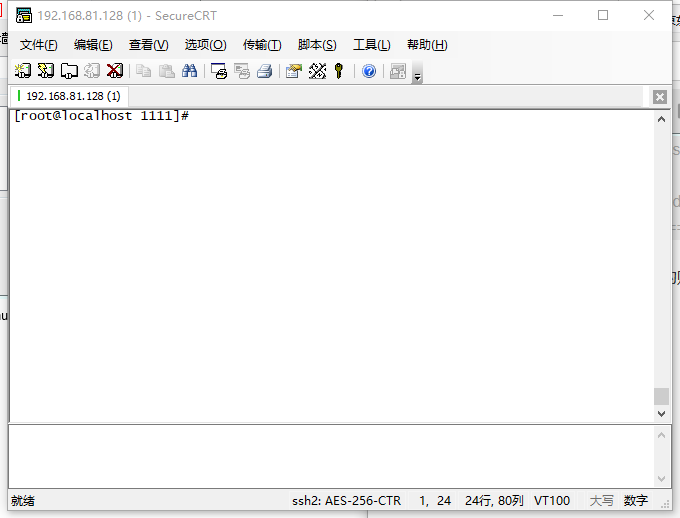Image resolution: width=680 pixels, height=518 pixels.
Task: Click the grayed Reconnect icon
Action: [x=92, y=71]
